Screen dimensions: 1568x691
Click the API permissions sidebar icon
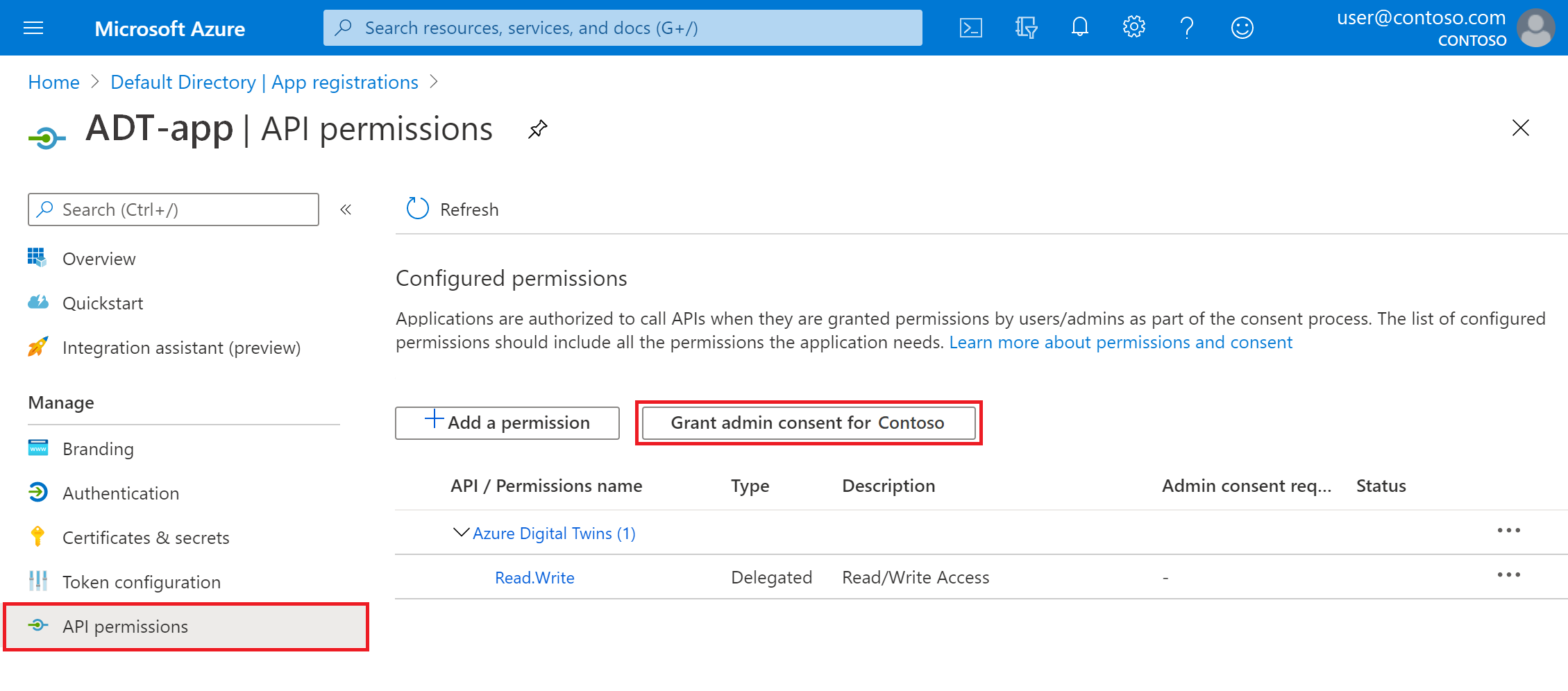pos(38,625)
